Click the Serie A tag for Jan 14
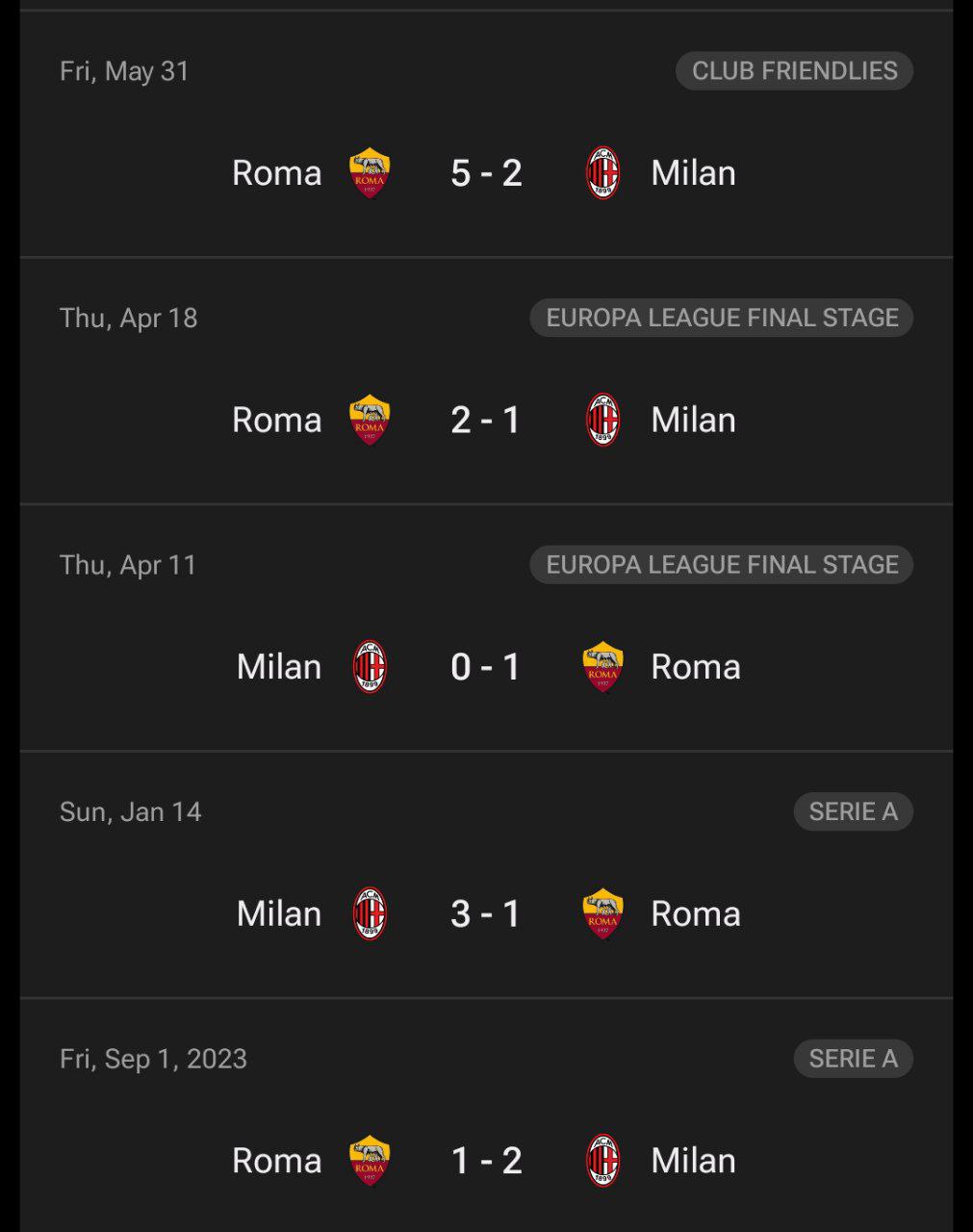Image resolution: width=973 pixels, height=1232 pixels. pyautogui.click(x=854, y=811)
